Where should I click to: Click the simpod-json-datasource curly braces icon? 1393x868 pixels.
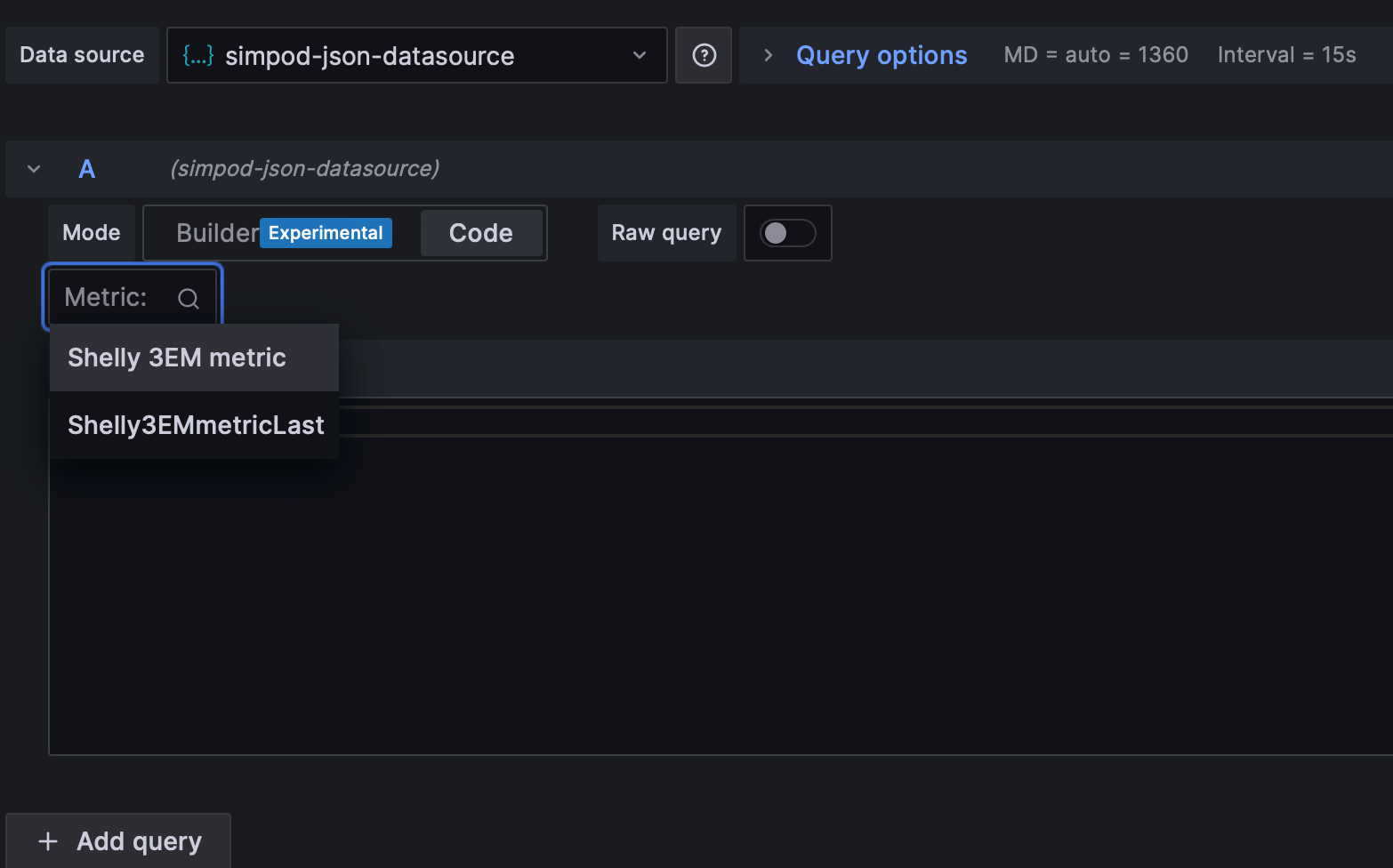(197, 55)
